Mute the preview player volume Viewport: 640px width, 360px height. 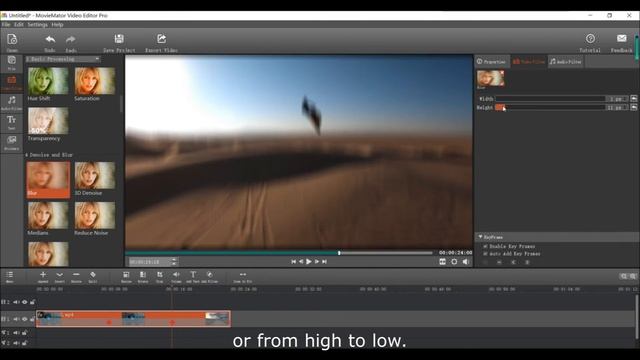466,262
